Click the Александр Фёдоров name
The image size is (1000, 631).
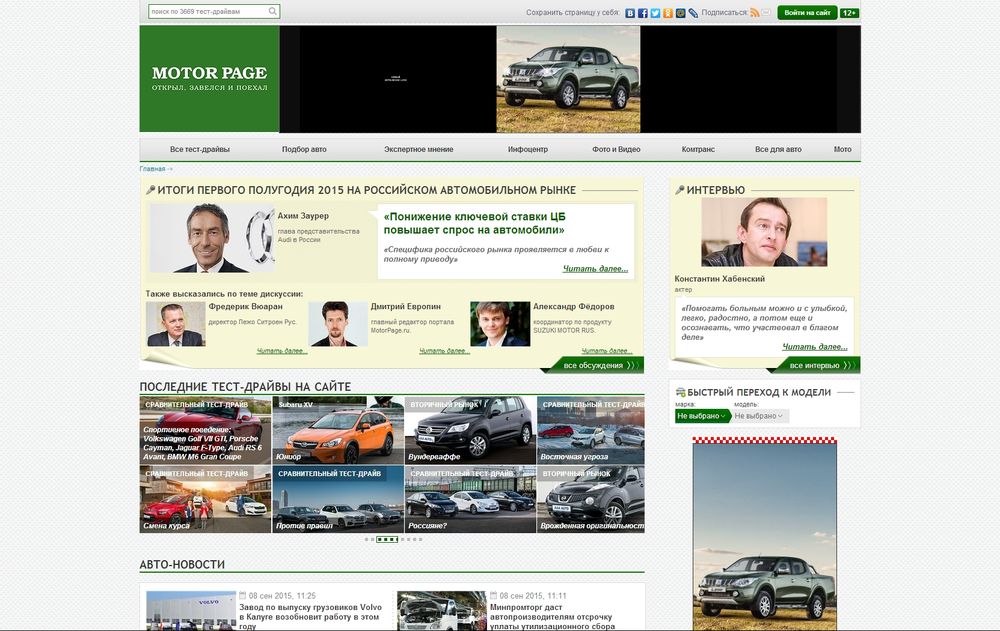point(573,306)
